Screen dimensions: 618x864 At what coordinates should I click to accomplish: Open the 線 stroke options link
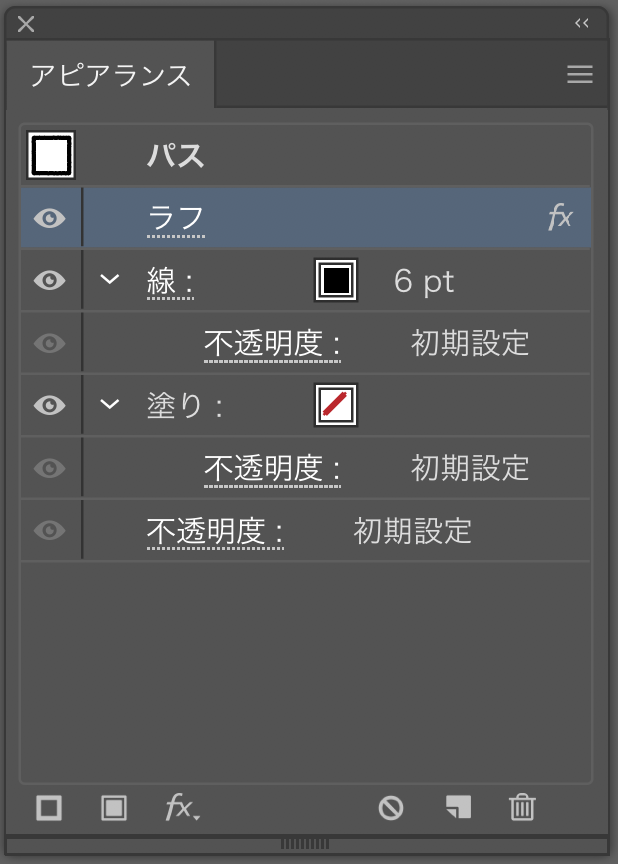[170, 282]
